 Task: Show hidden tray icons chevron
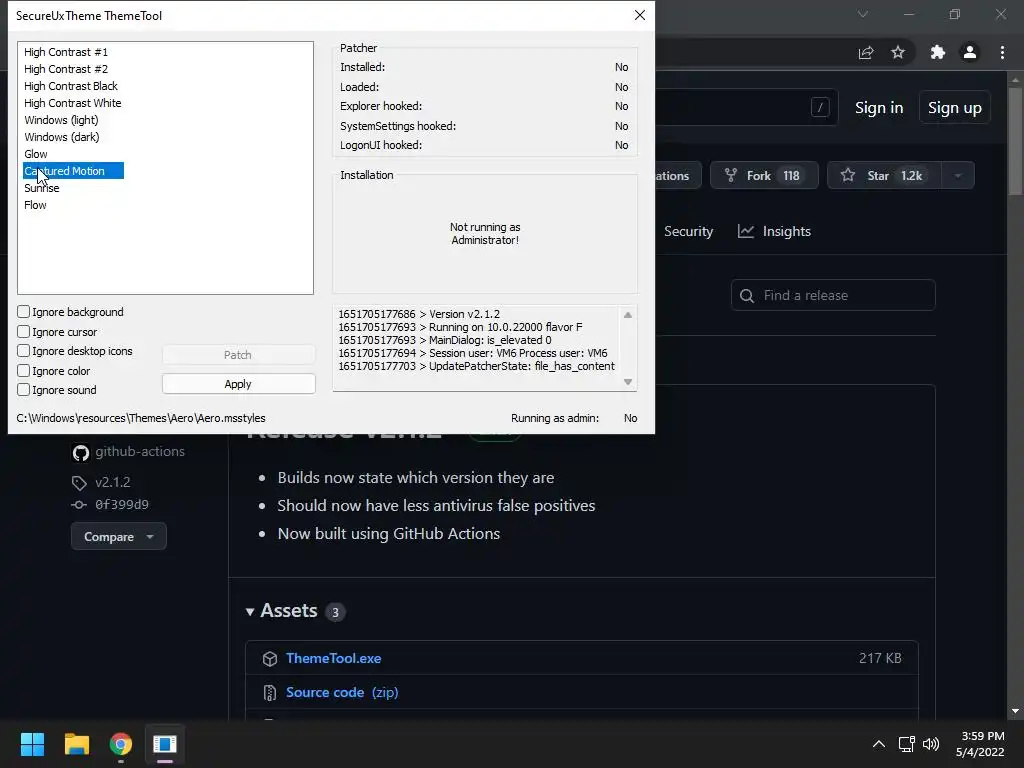[879, 744]
